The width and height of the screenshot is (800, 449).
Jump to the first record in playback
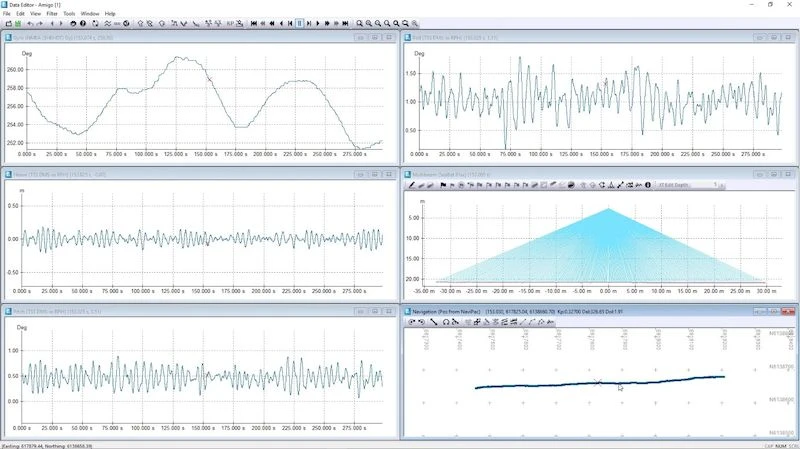point(253,23)
